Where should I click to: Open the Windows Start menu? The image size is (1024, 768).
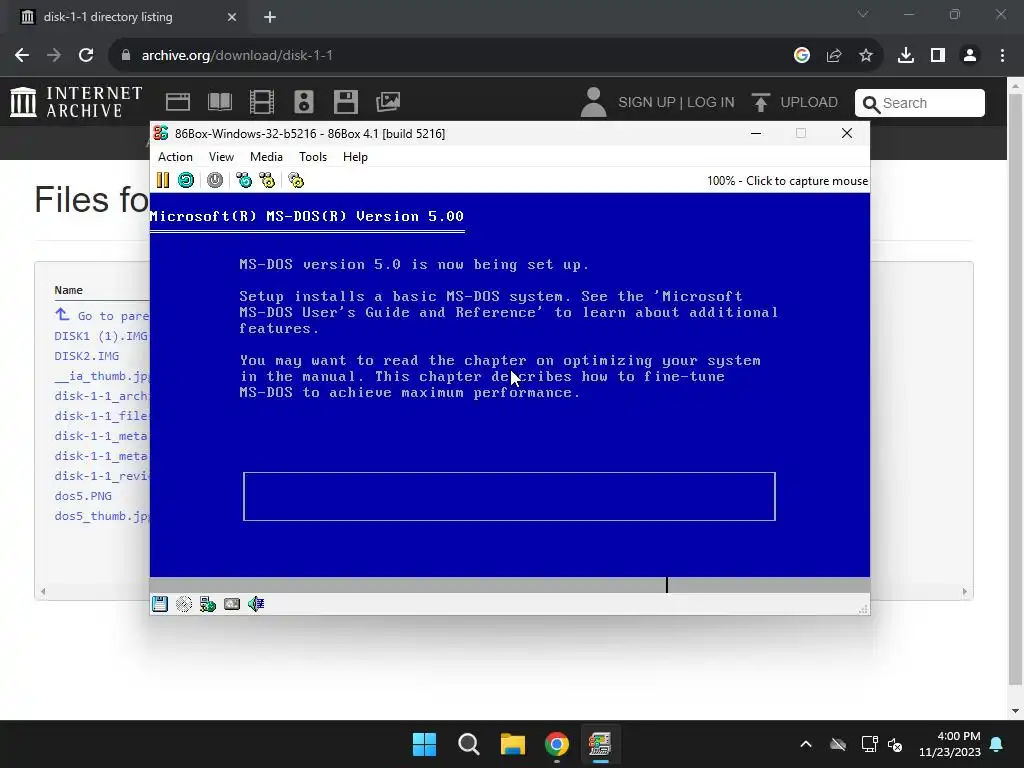click(x=424, y=744)
